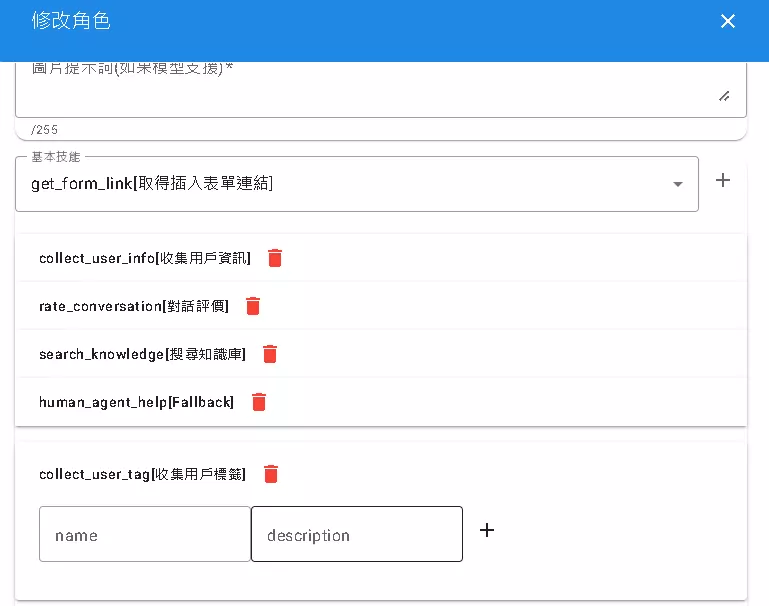Screen dimensions: 769x606
Task: Remove rate_conversation using its trash icon
Action: (253, 306)
